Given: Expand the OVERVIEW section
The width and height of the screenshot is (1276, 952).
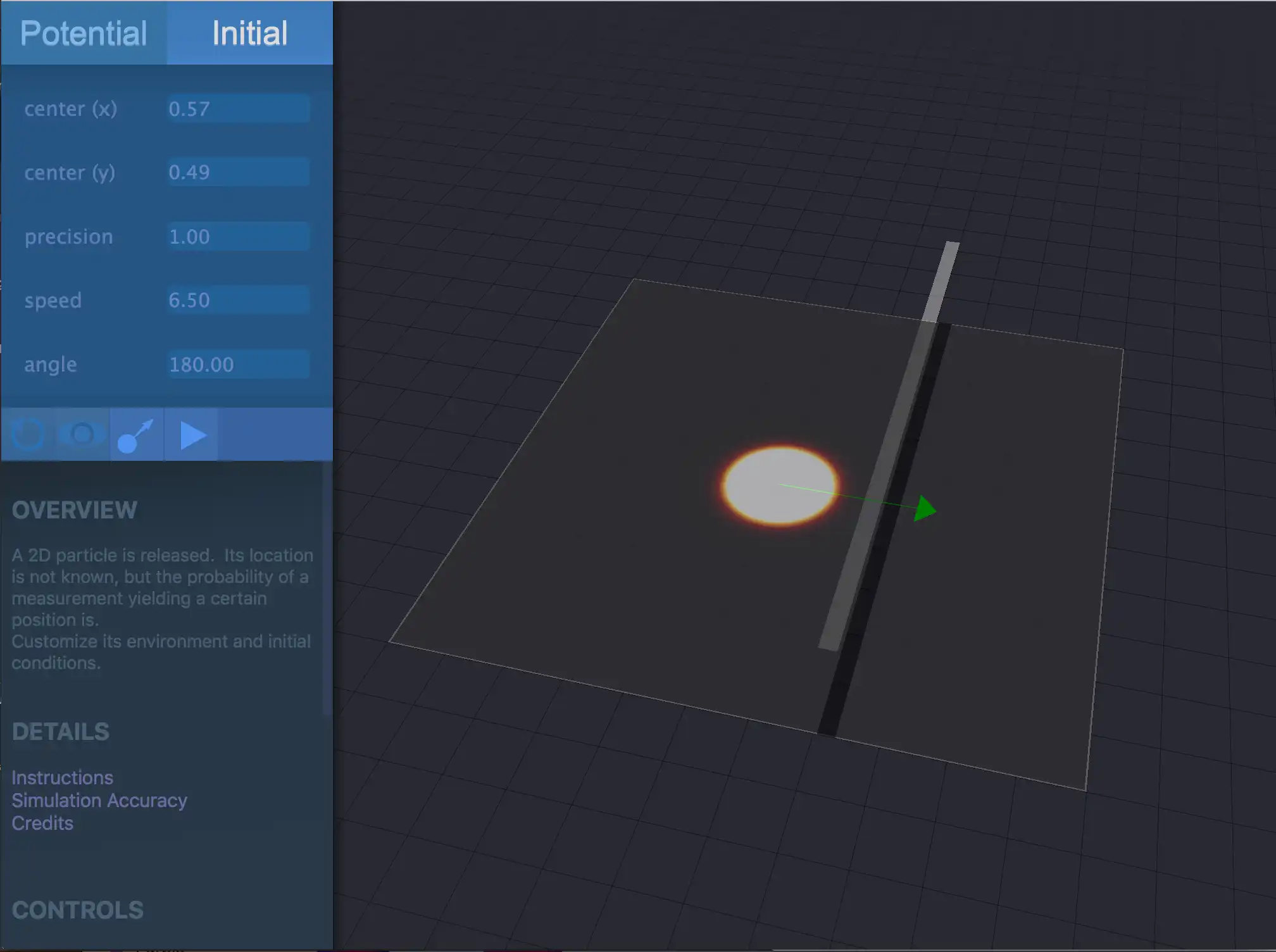Looking at the screenshot, I should 74,510.
